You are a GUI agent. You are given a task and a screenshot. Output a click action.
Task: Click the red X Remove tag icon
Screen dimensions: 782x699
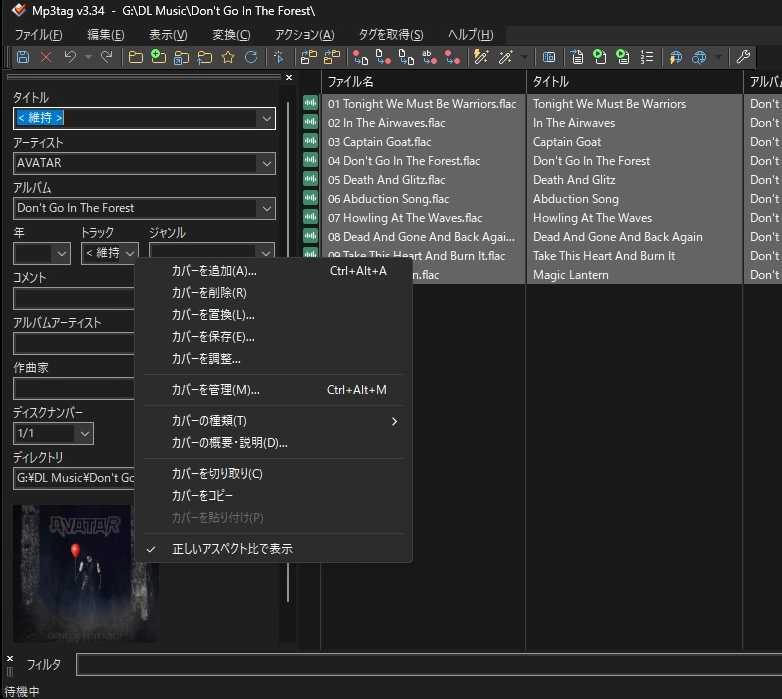tap(46, 57)
